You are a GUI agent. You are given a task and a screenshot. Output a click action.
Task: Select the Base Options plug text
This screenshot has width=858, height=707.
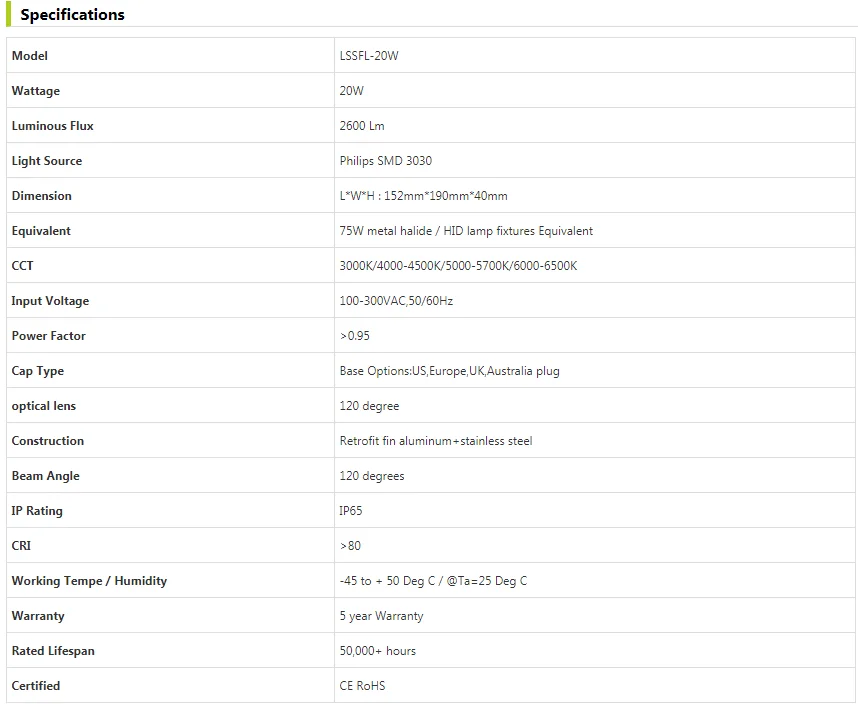[x=449, y=371]
